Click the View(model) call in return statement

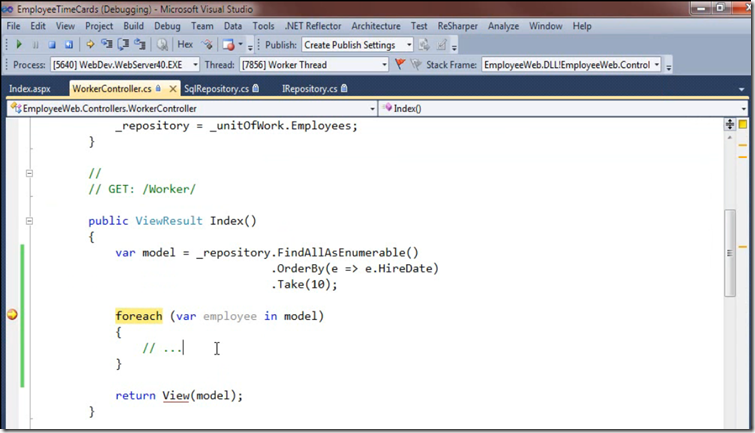pyautogui.click(x=199, y=395)
